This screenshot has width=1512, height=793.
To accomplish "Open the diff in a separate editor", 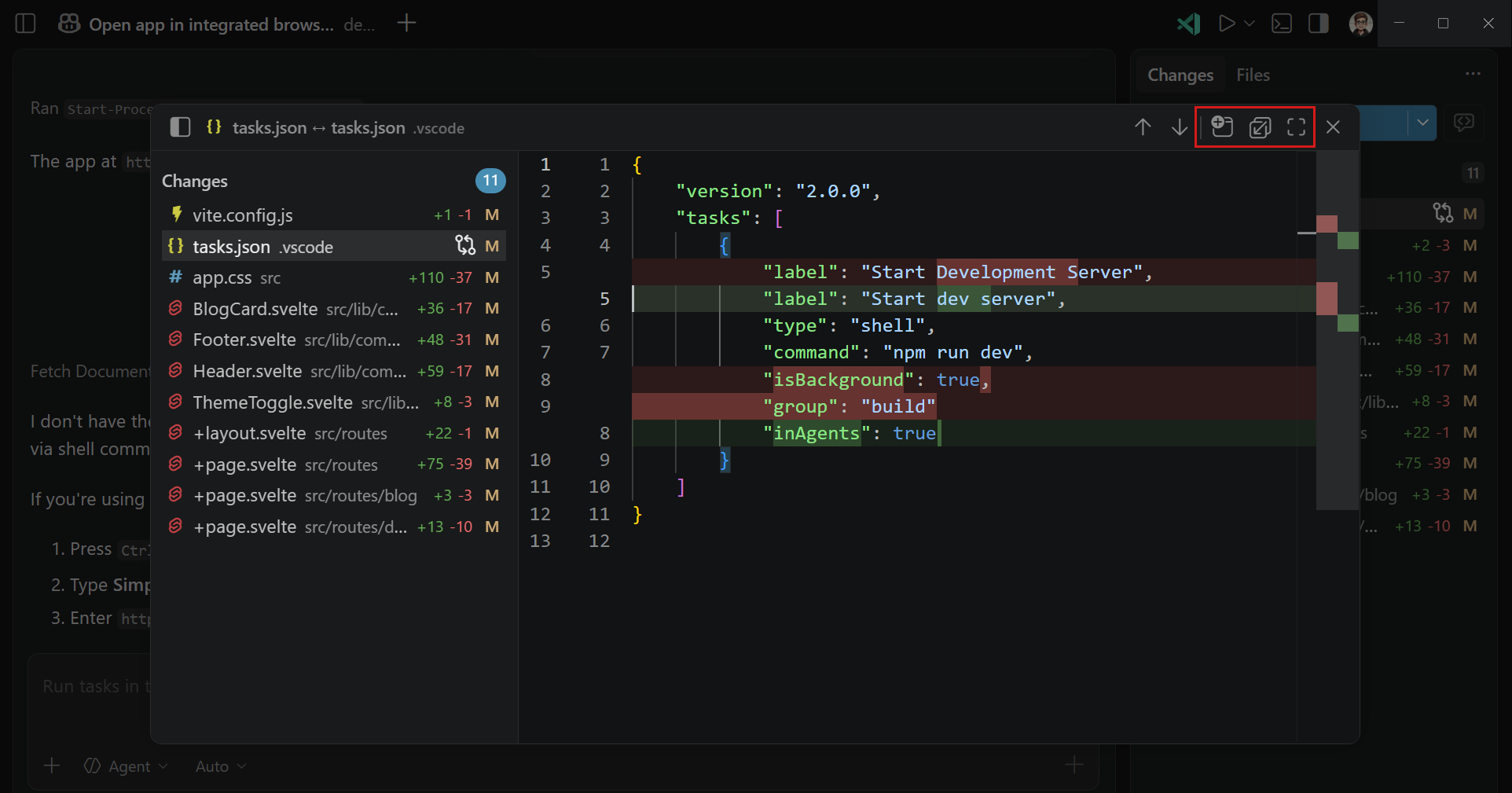I will [x=1259, y=127].
